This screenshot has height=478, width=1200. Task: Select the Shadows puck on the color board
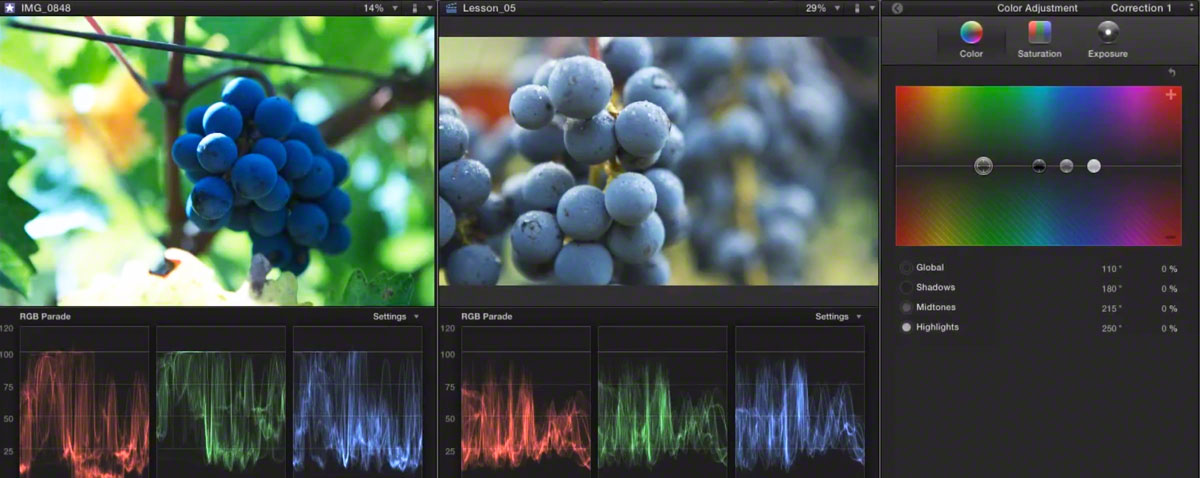[1039, 166]
